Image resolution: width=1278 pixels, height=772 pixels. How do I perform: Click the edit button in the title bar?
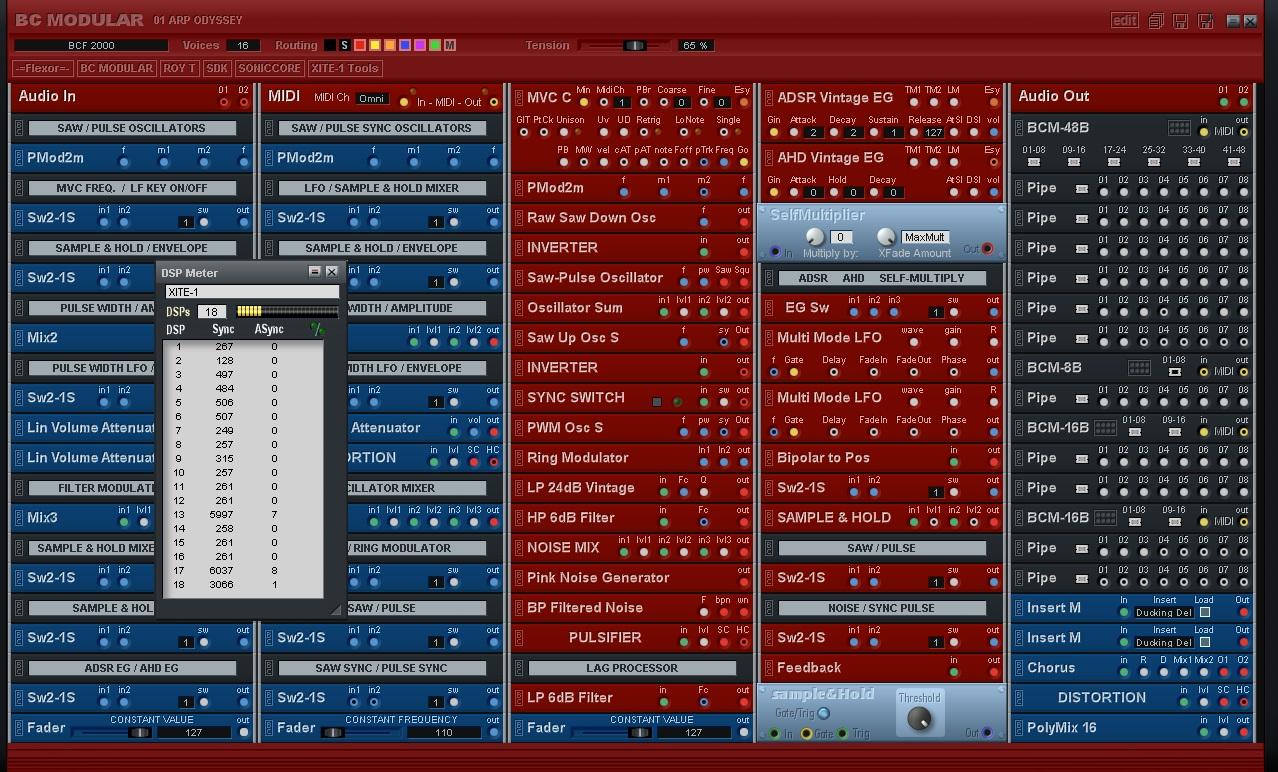pyautogui.click(x=1124, y=19)
